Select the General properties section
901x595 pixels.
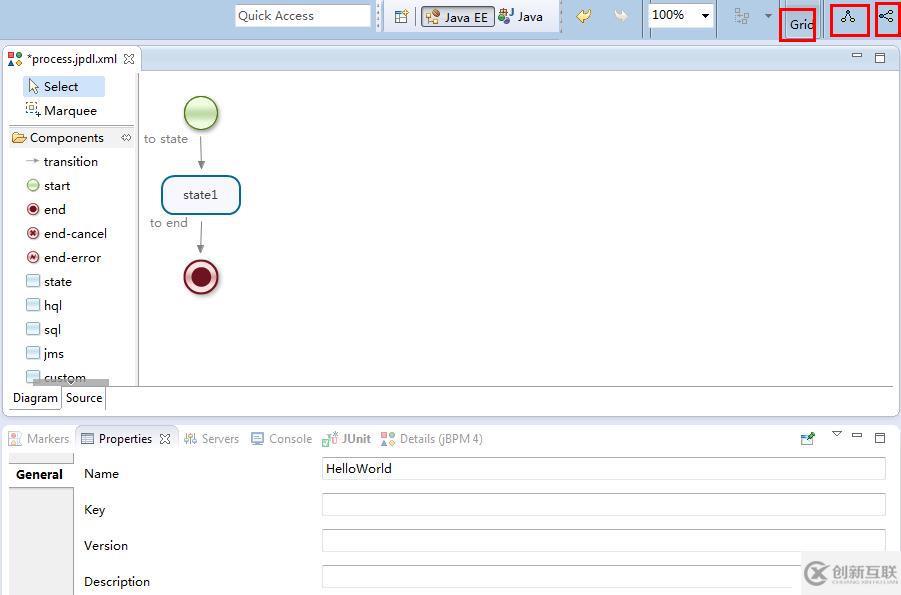click(40, 475)
